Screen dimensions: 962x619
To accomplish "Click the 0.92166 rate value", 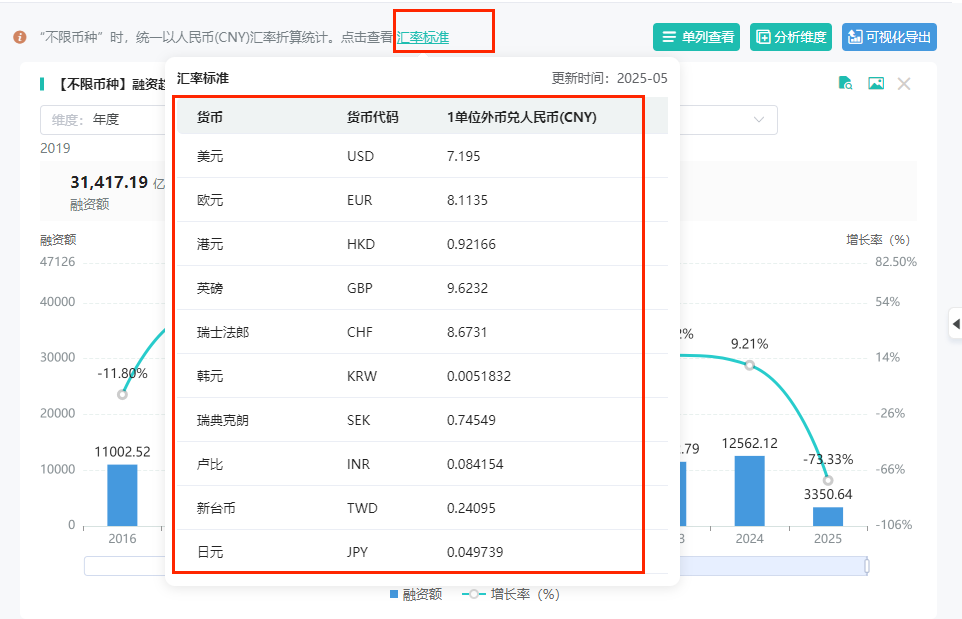I will (x=471, y=244).
